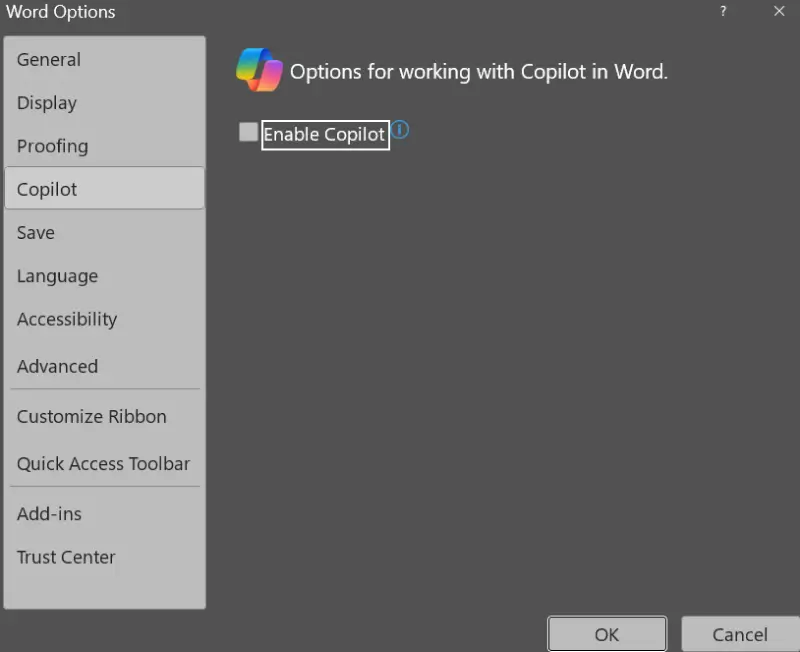Select the Copilot sidebar category
This screenshot has width=800, height=652.
(47, 189)
